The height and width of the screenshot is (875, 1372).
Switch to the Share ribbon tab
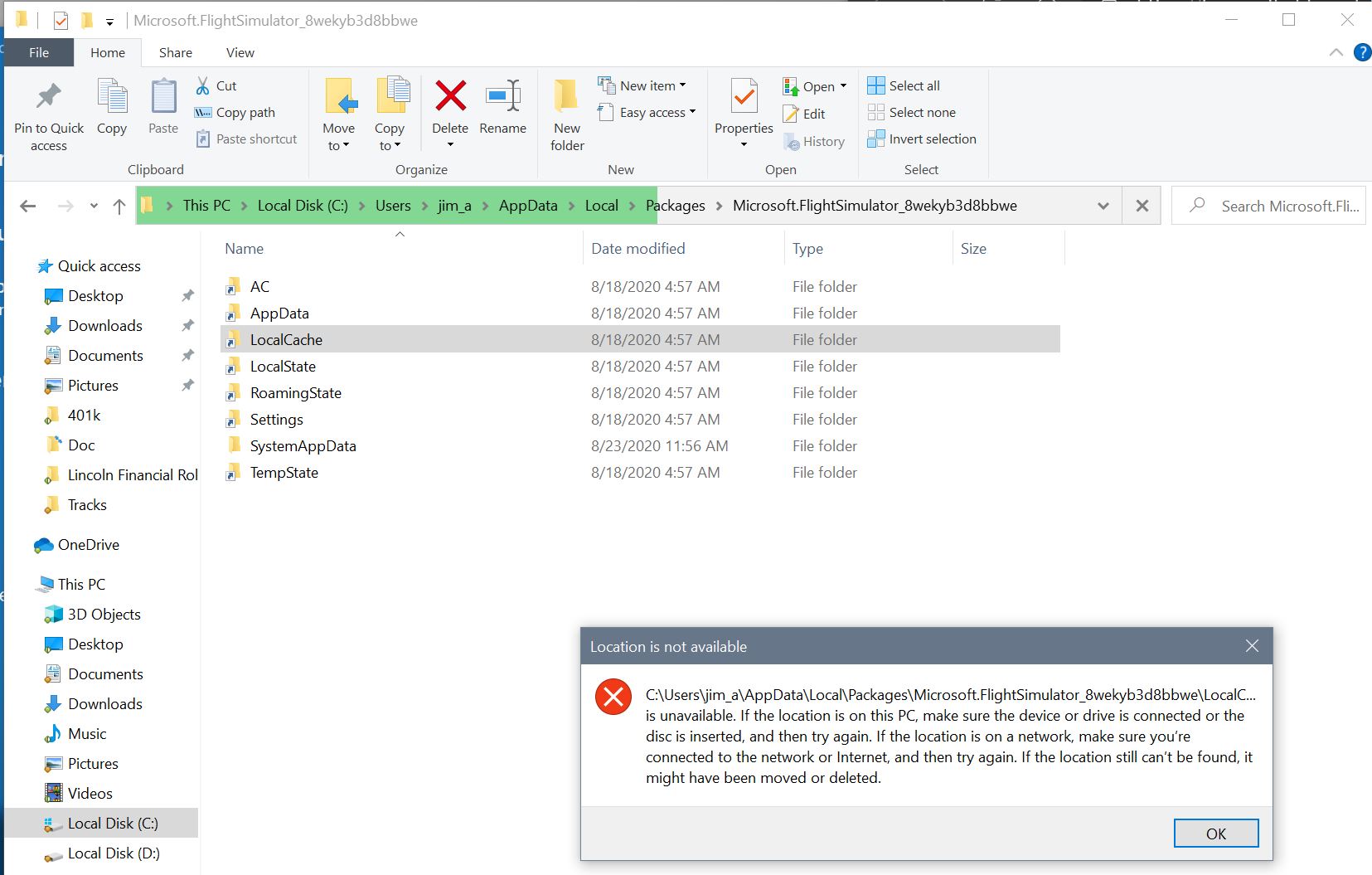tap(176, 52)
